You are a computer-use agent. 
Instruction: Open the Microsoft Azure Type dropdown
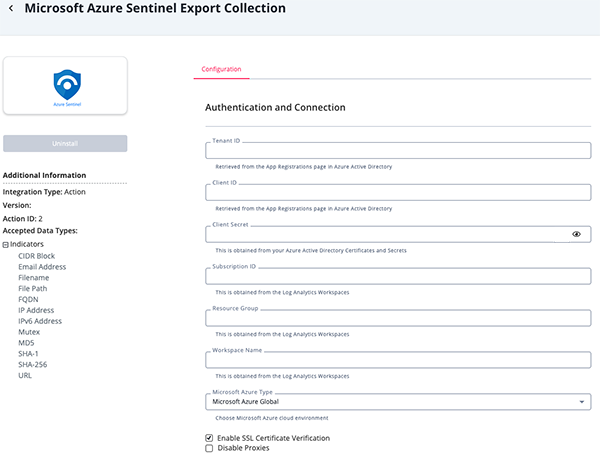point(398,402)
